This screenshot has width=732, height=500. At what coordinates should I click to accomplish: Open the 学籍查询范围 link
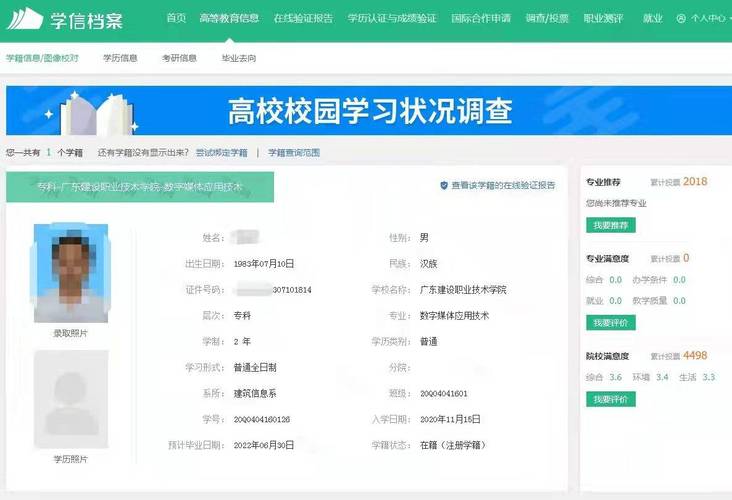pos(294,153)
